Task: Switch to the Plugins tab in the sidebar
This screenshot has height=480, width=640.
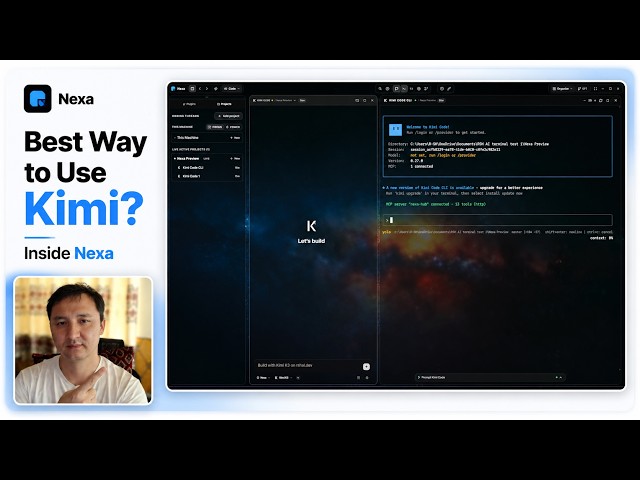Action: coord(189,104)
